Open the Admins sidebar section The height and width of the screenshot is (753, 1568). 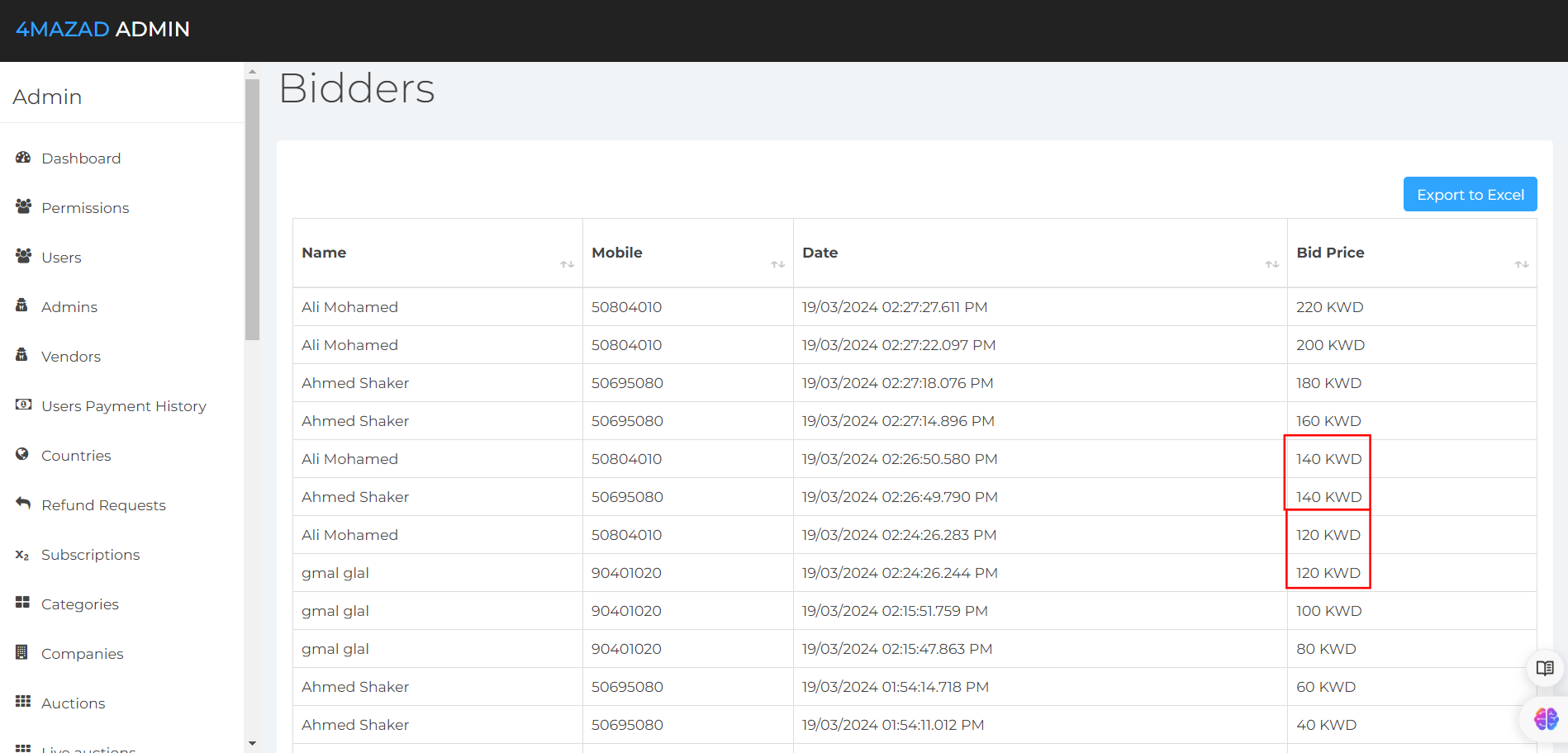(x=69, y=307)
